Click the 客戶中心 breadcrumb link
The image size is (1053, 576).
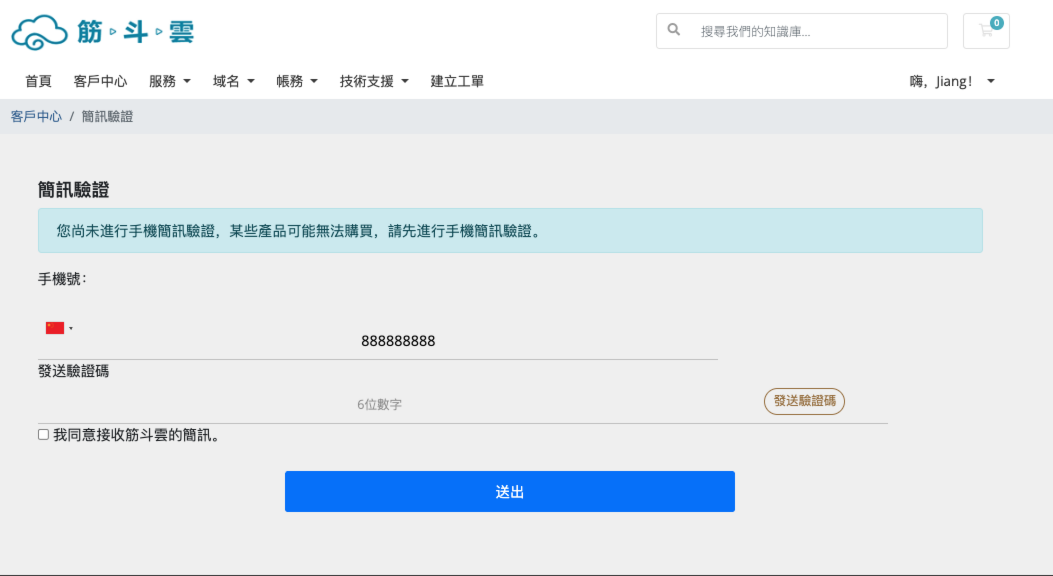click(x=36, y=116)
